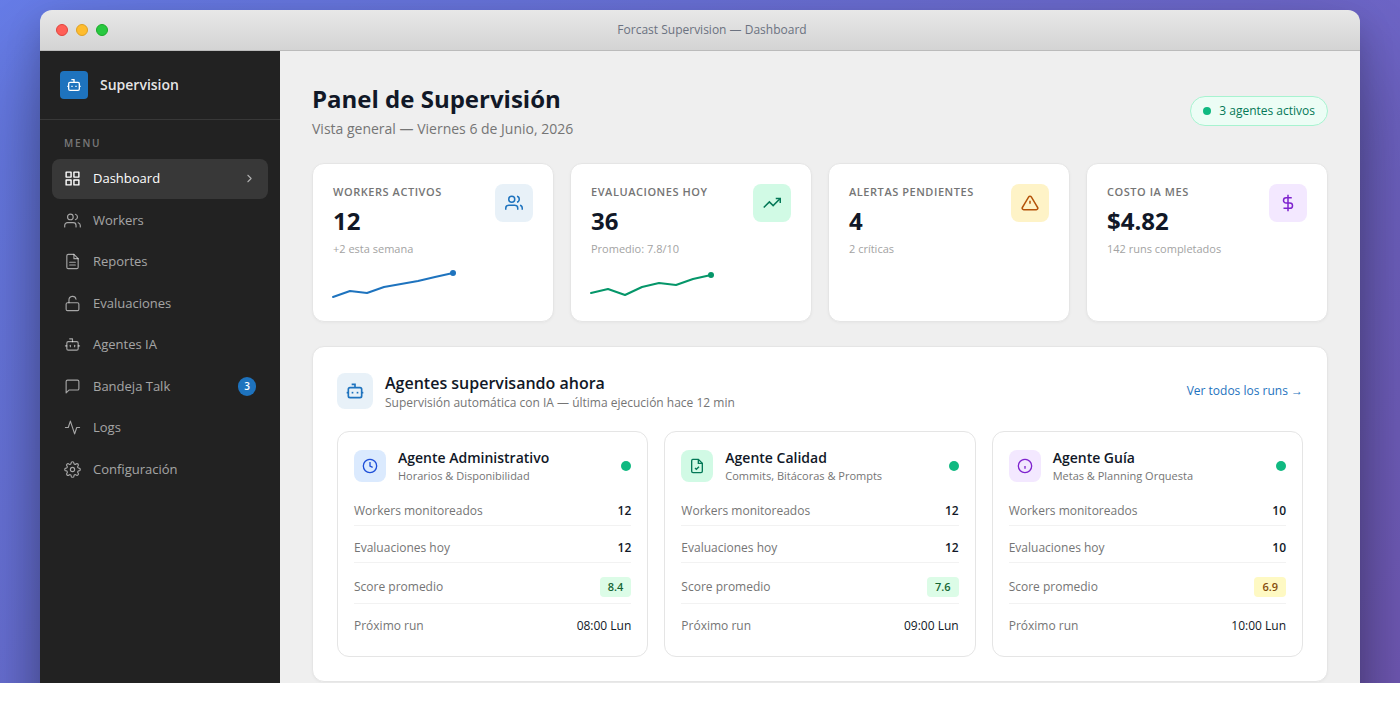
Task: Click the Agente Administrativo clock icon
Action: (370, 466)
